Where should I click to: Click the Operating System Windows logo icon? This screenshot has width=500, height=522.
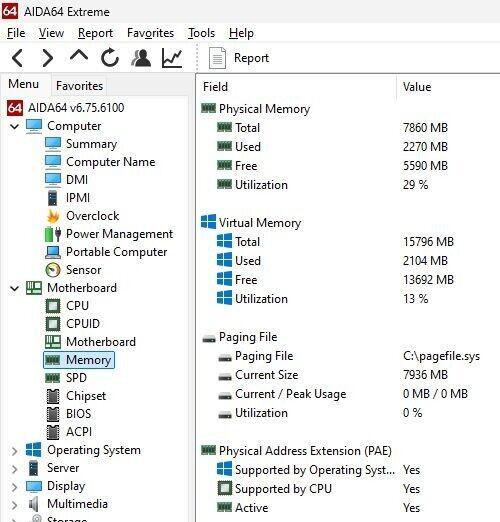tap(34, 450)
